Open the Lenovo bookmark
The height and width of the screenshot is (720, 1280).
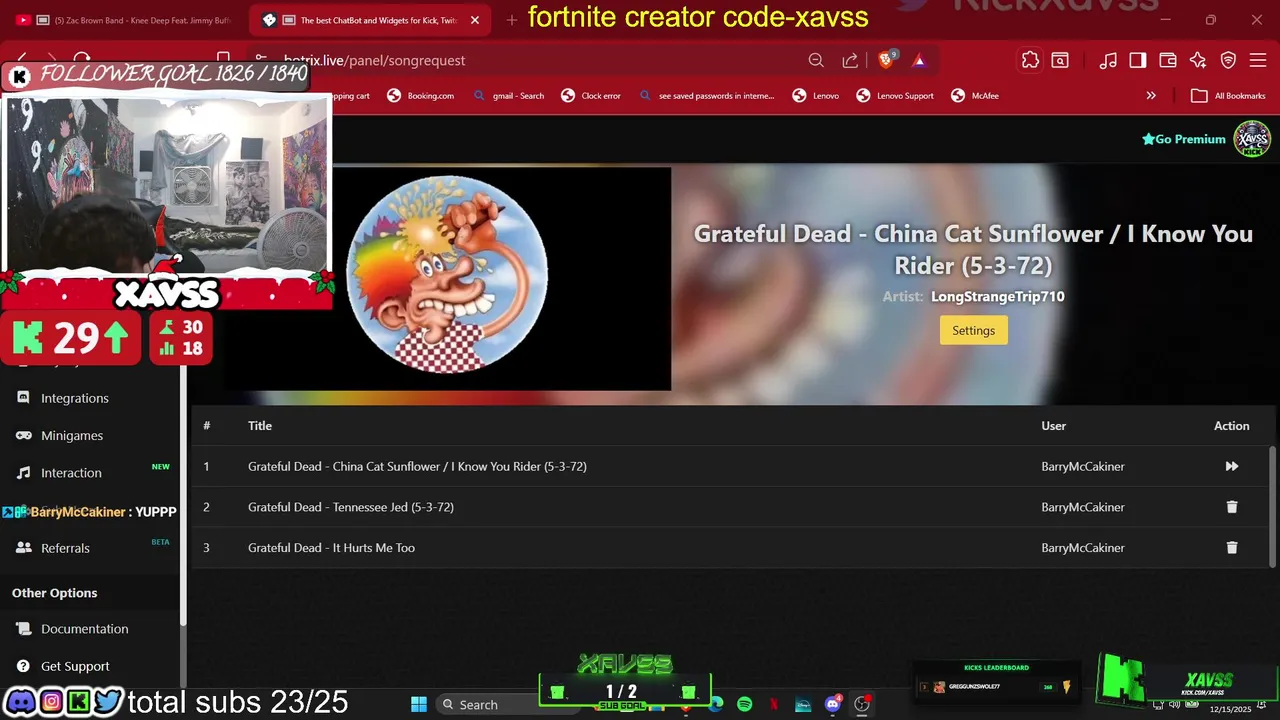(816, 96)
